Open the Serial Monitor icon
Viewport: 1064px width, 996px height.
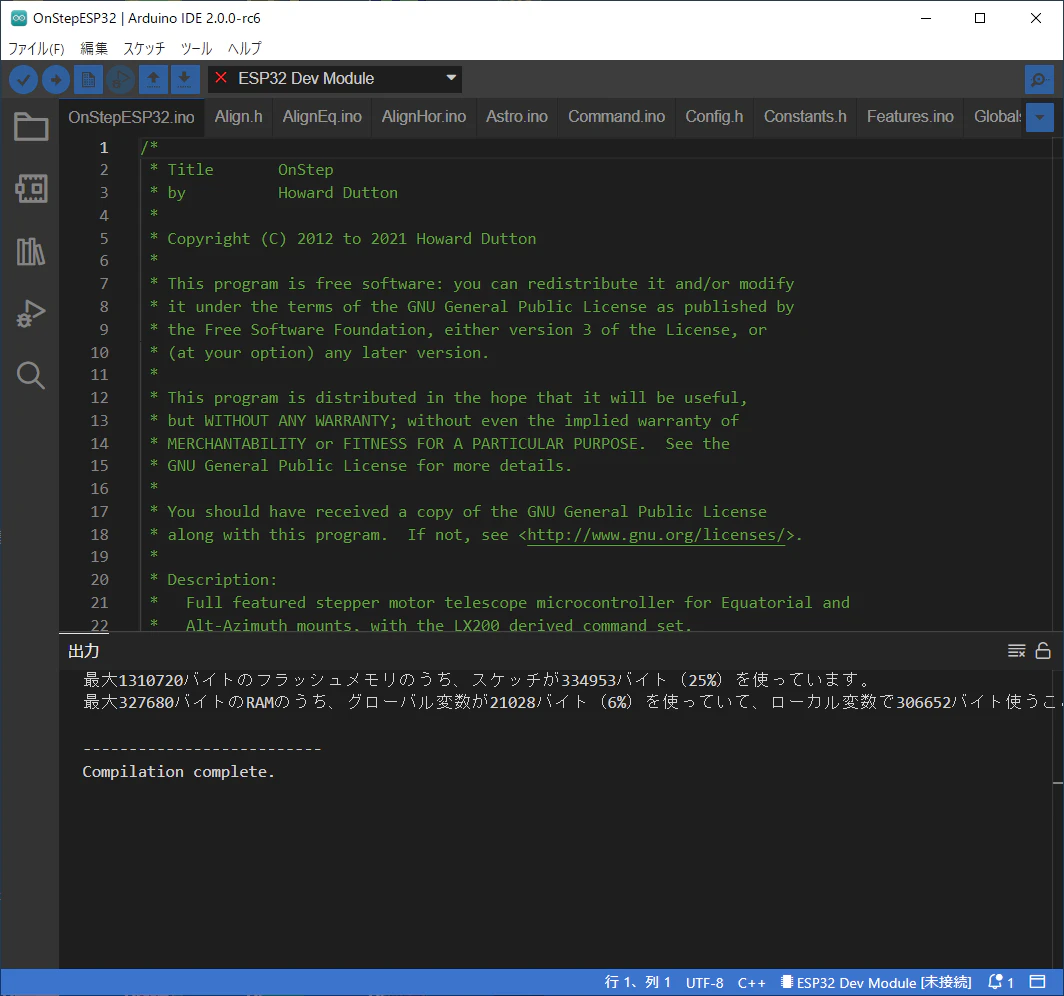[1039, 79]
